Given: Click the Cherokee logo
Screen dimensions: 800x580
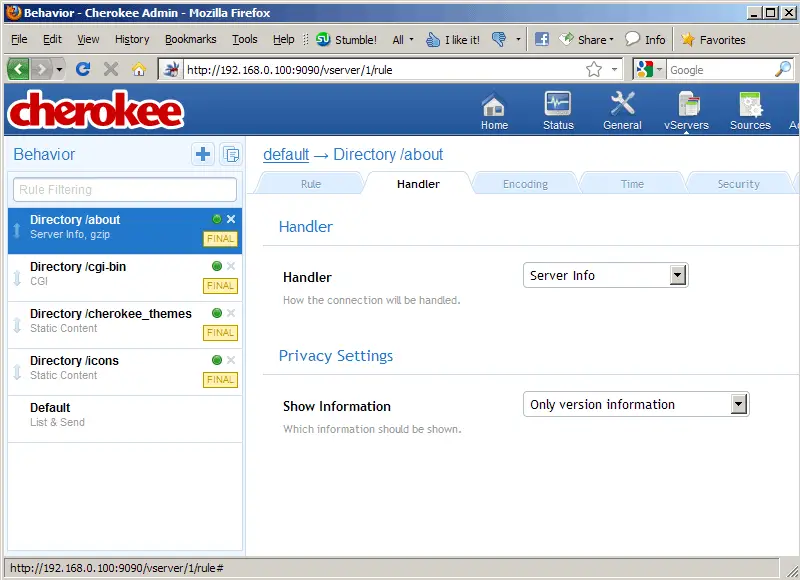Looking at the screenshot, I should point(95,110).
